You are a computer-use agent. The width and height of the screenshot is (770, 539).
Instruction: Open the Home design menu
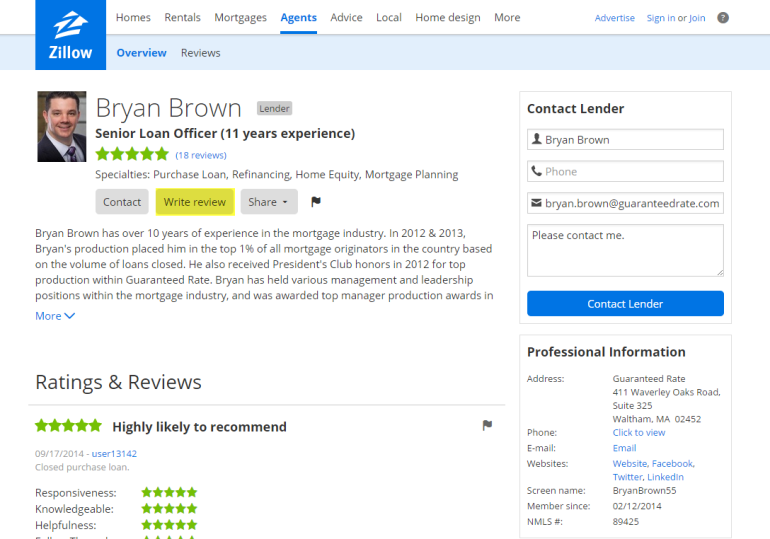(x=448, y=18)
